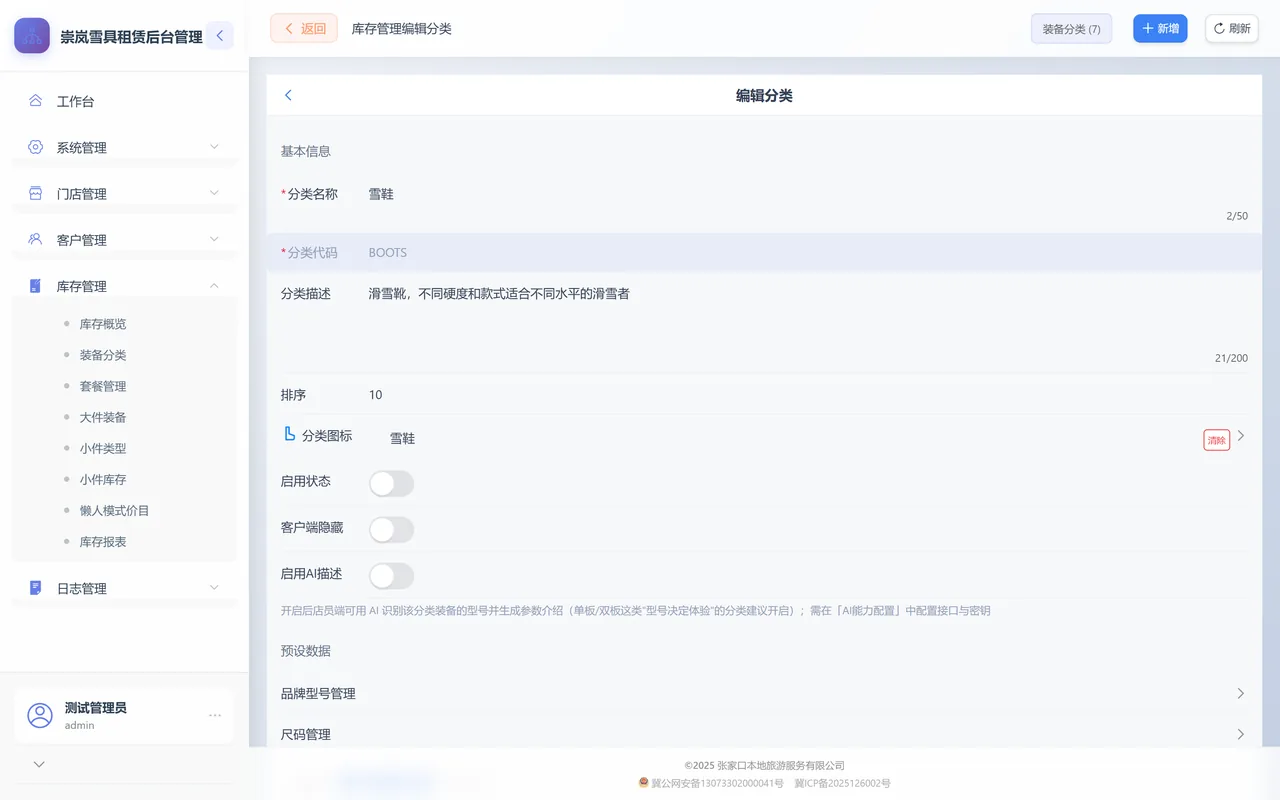
Task: Open 品牌型号管理 row chevron
Action: coord(1241,693)
